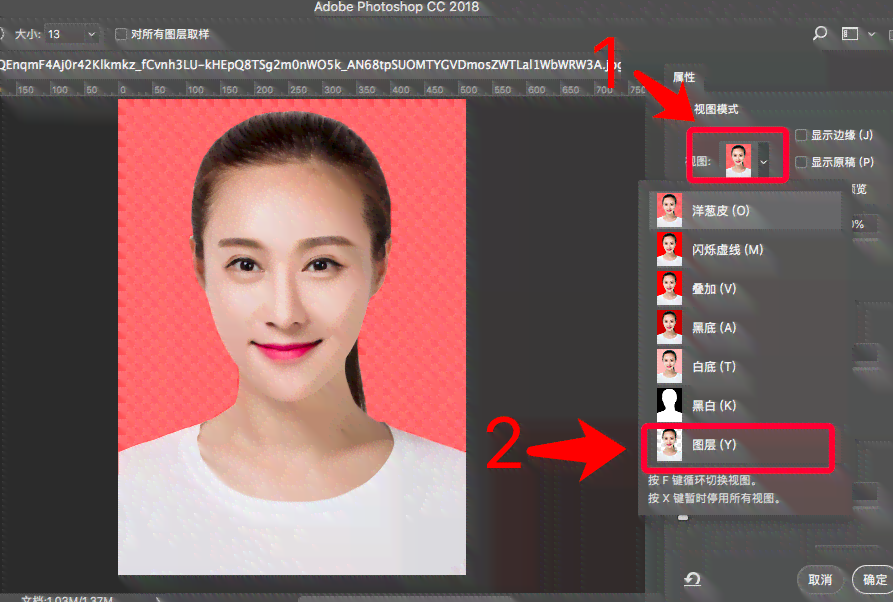Expand the workspace layout dropdown arrow

[871, 34]
